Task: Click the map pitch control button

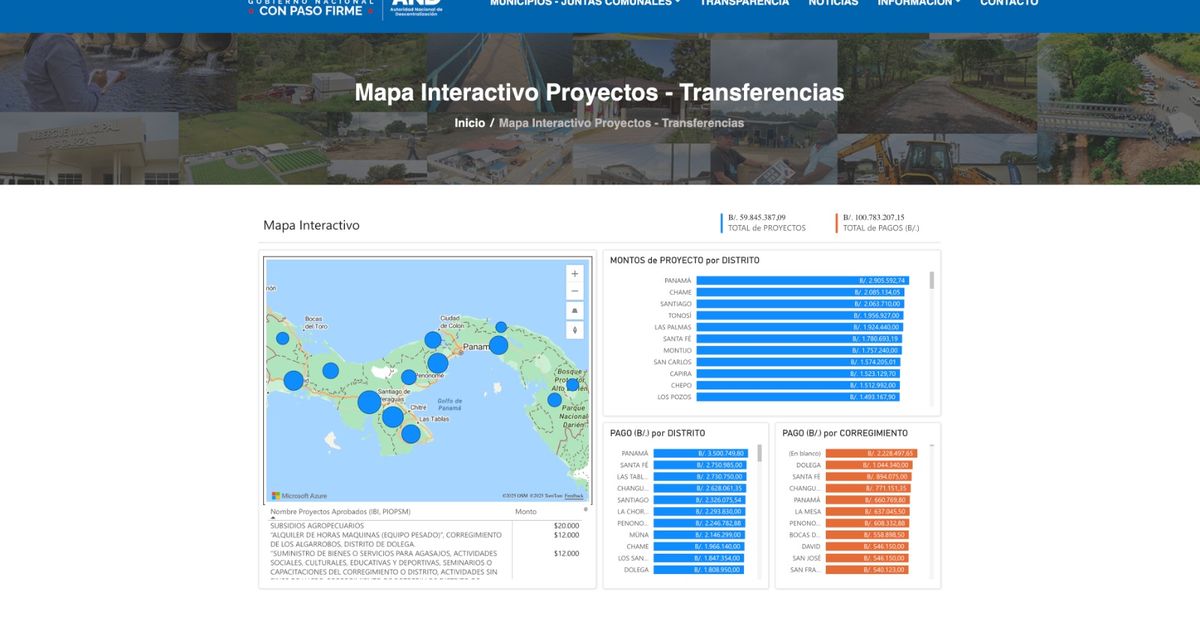Action: [574, 311]
